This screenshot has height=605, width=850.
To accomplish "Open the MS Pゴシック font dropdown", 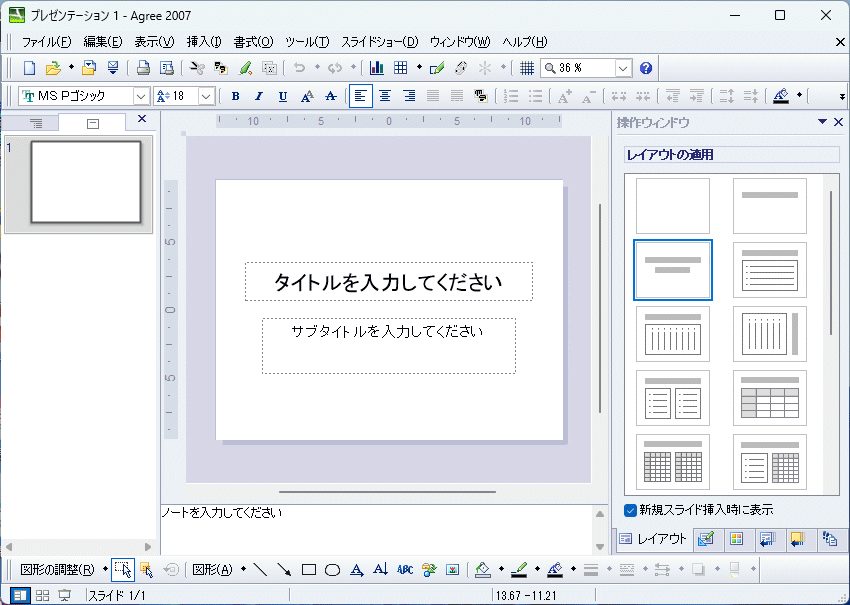I will (141, 96).
